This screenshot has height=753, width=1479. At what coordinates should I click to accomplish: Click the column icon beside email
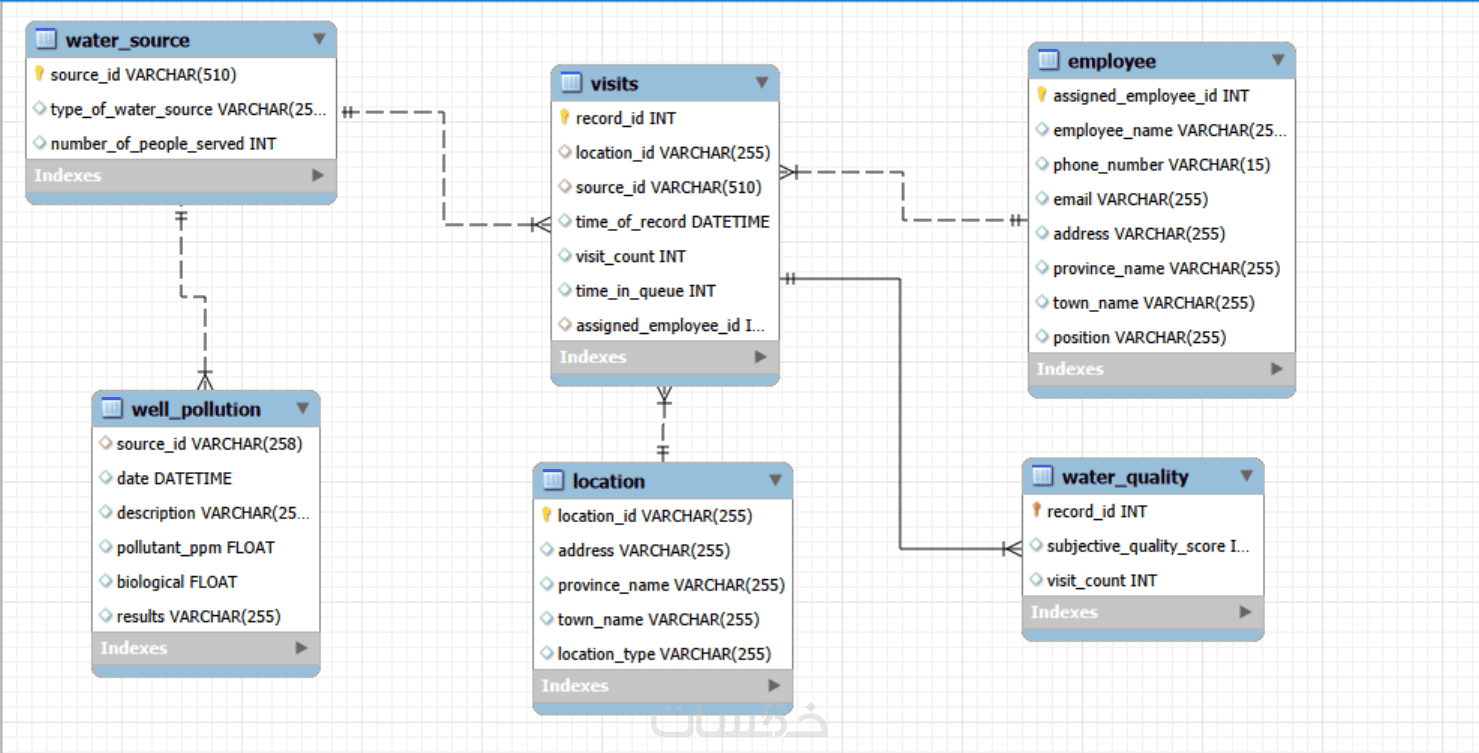click(1042, 199)
